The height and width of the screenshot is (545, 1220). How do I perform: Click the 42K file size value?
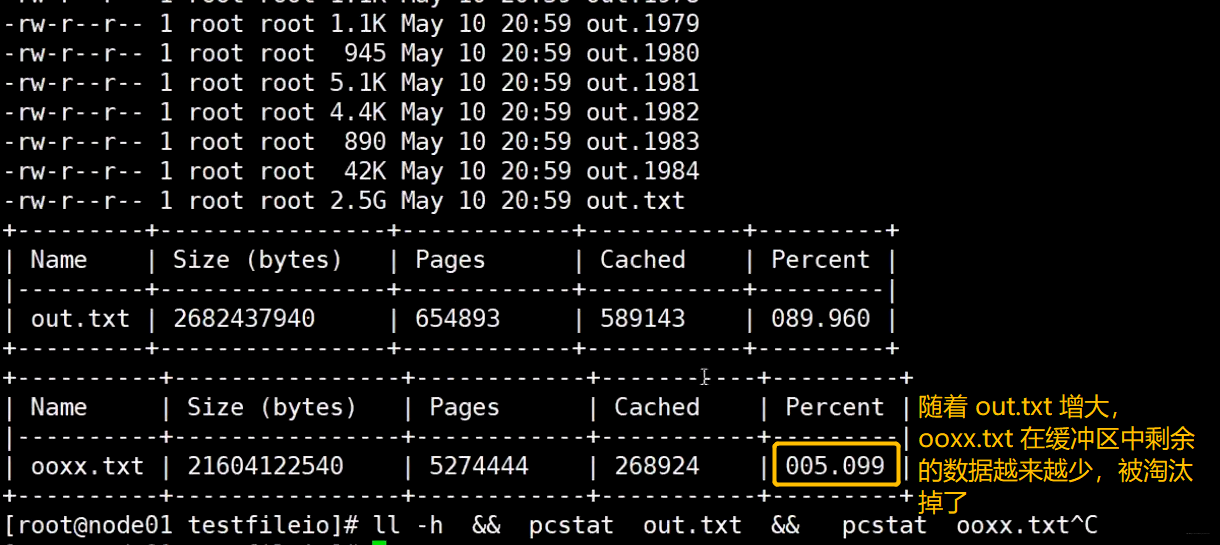pos(365,171)
